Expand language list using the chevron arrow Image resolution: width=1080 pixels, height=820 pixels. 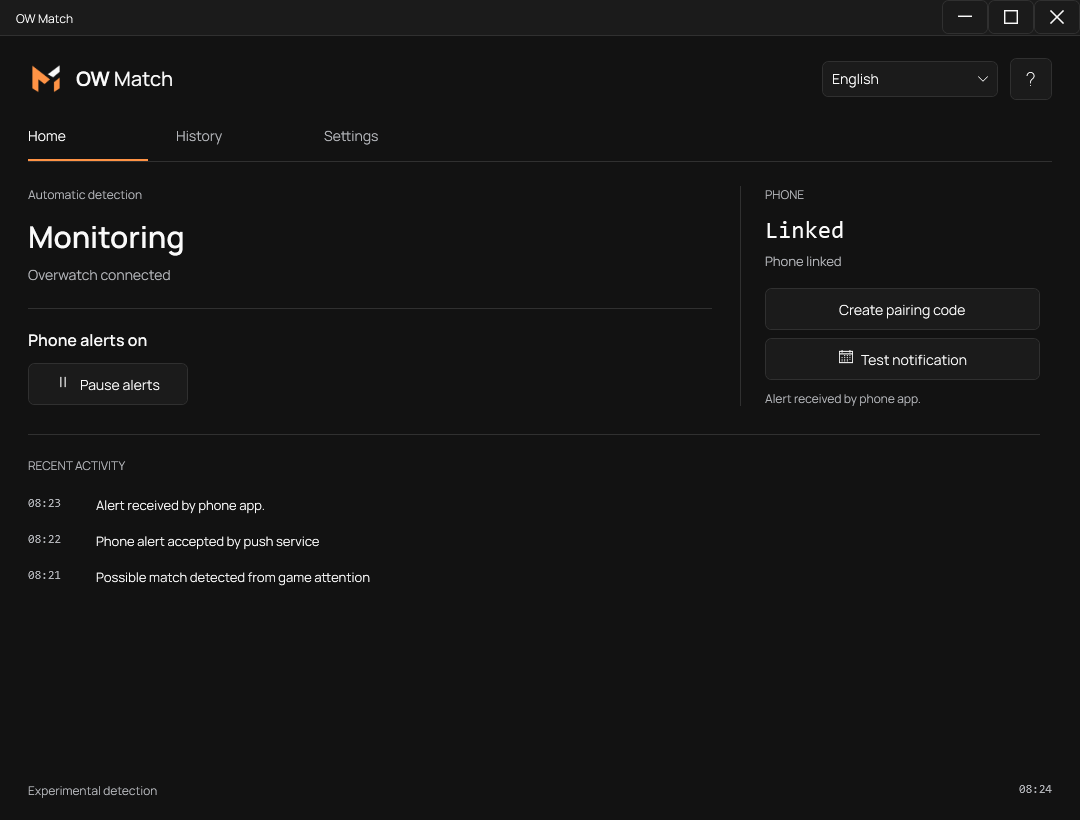click(x=982, y=79)
